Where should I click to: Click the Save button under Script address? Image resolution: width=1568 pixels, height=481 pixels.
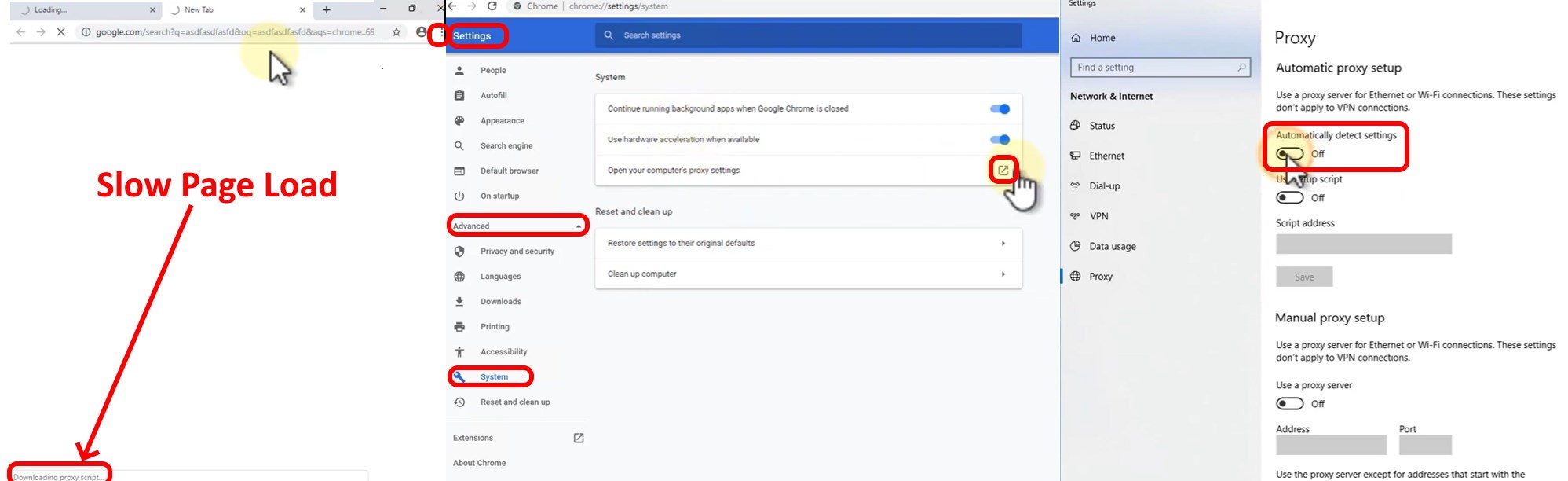coord(1303,277)
